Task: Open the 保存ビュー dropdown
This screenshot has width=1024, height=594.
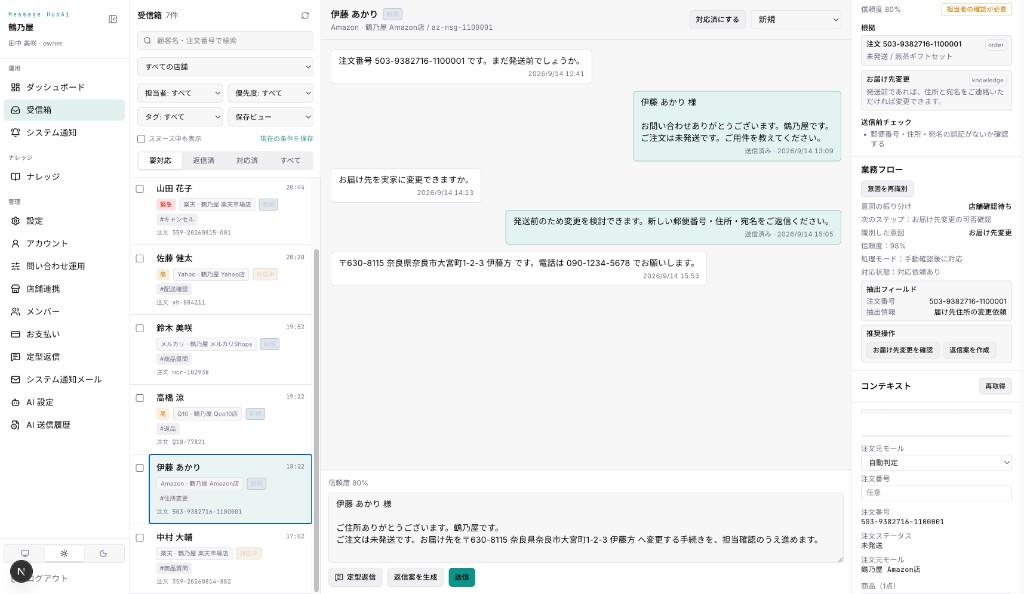Action: (270, 117)
